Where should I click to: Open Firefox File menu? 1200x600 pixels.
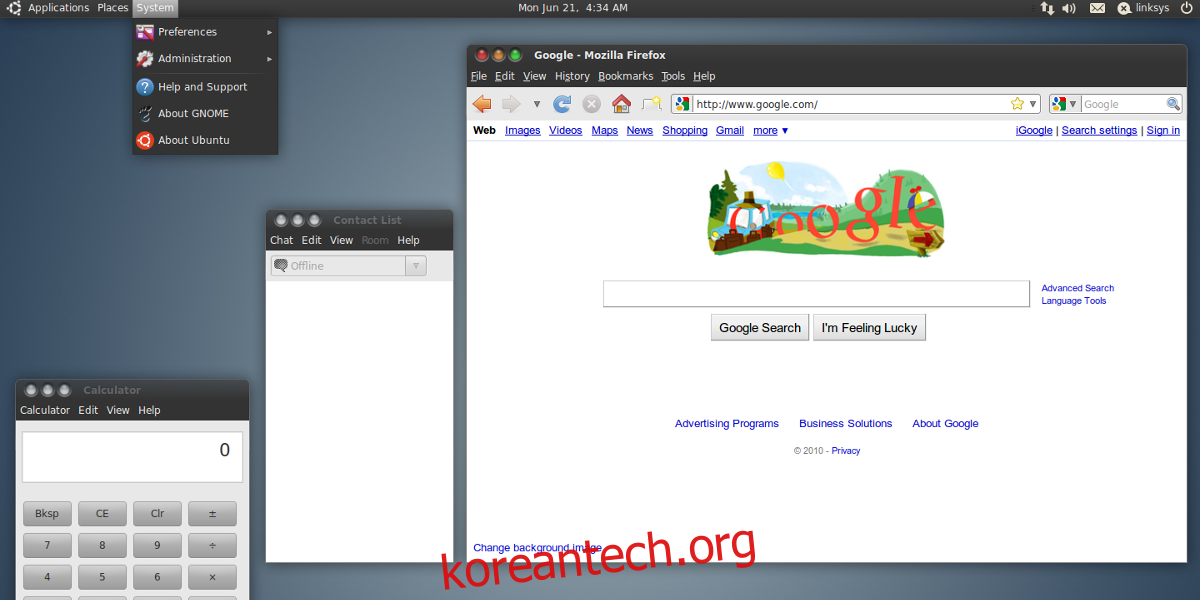pyautogui.click(x=479, y=76)
